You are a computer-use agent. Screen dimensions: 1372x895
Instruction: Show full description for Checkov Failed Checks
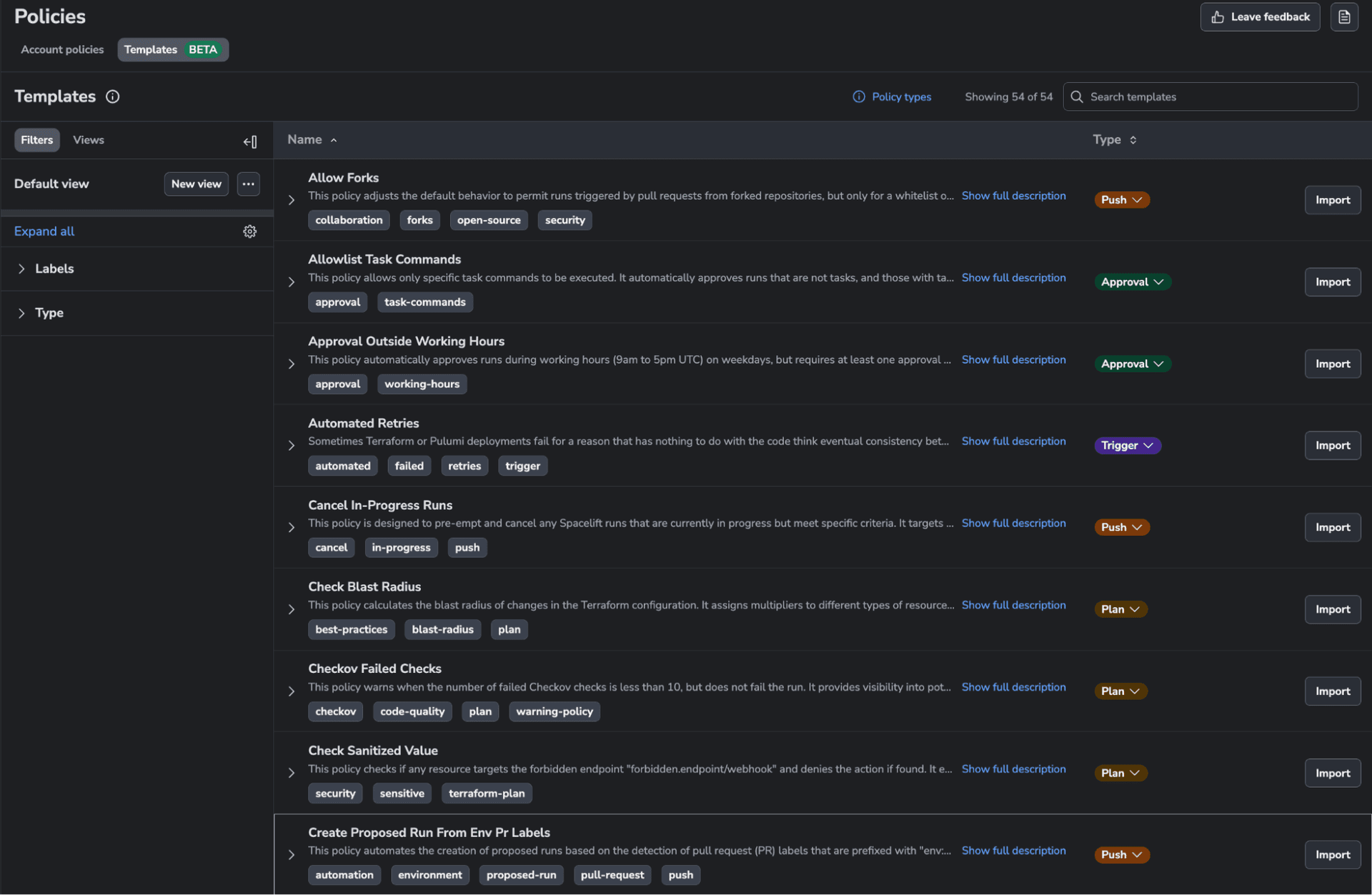tap(1013, 686)
